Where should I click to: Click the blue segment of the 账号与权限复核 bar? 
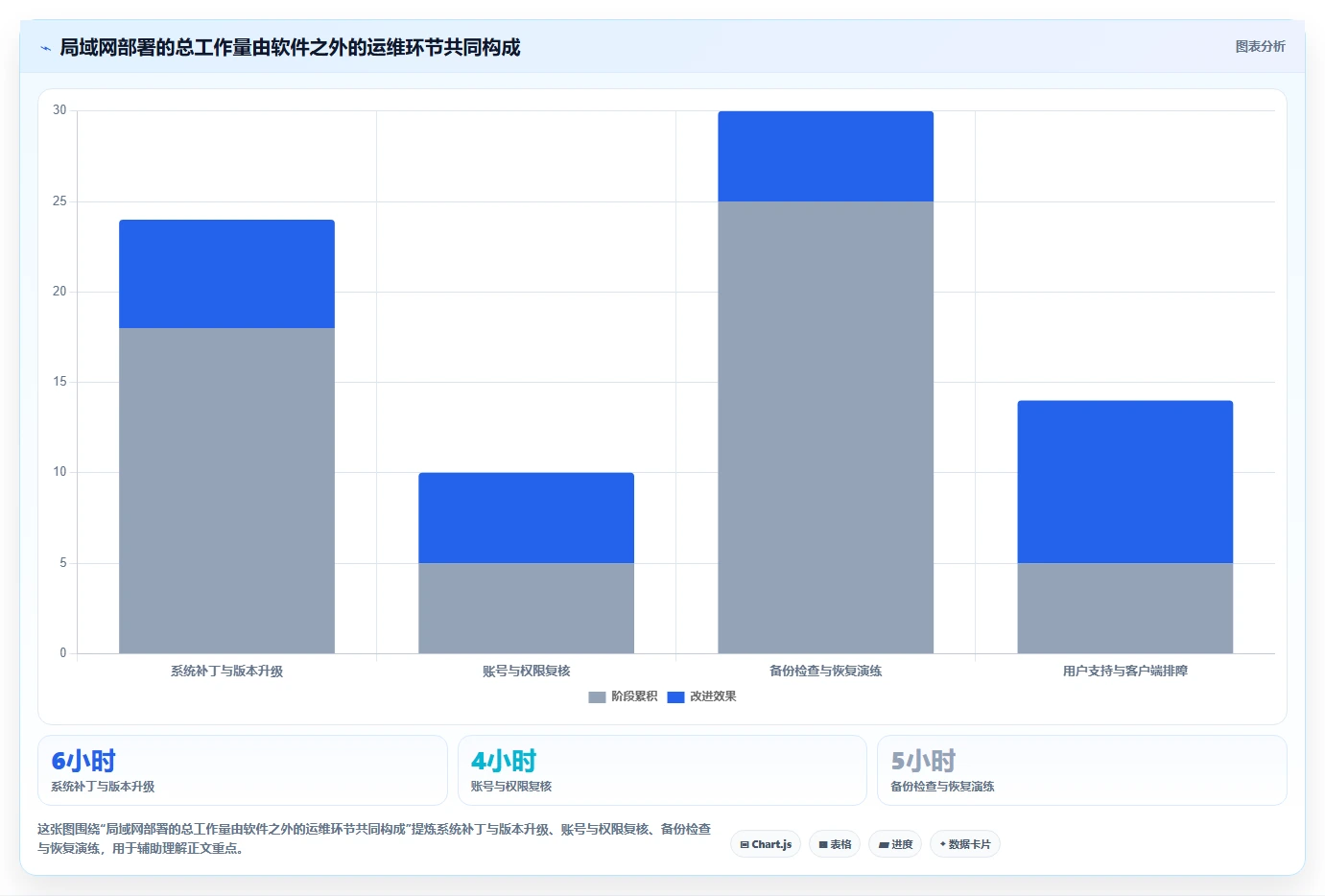tap(526, 518)
